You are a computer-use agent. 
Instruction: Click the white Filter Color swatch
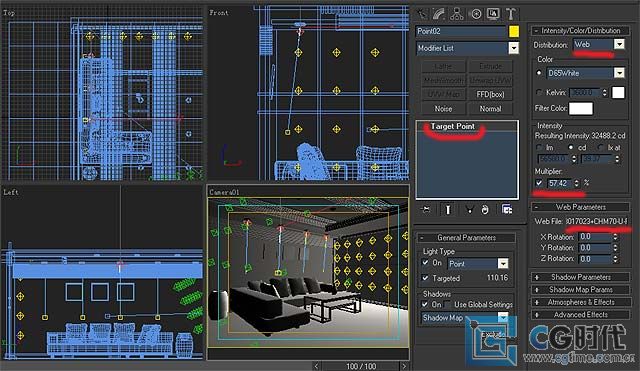[581, 108]
